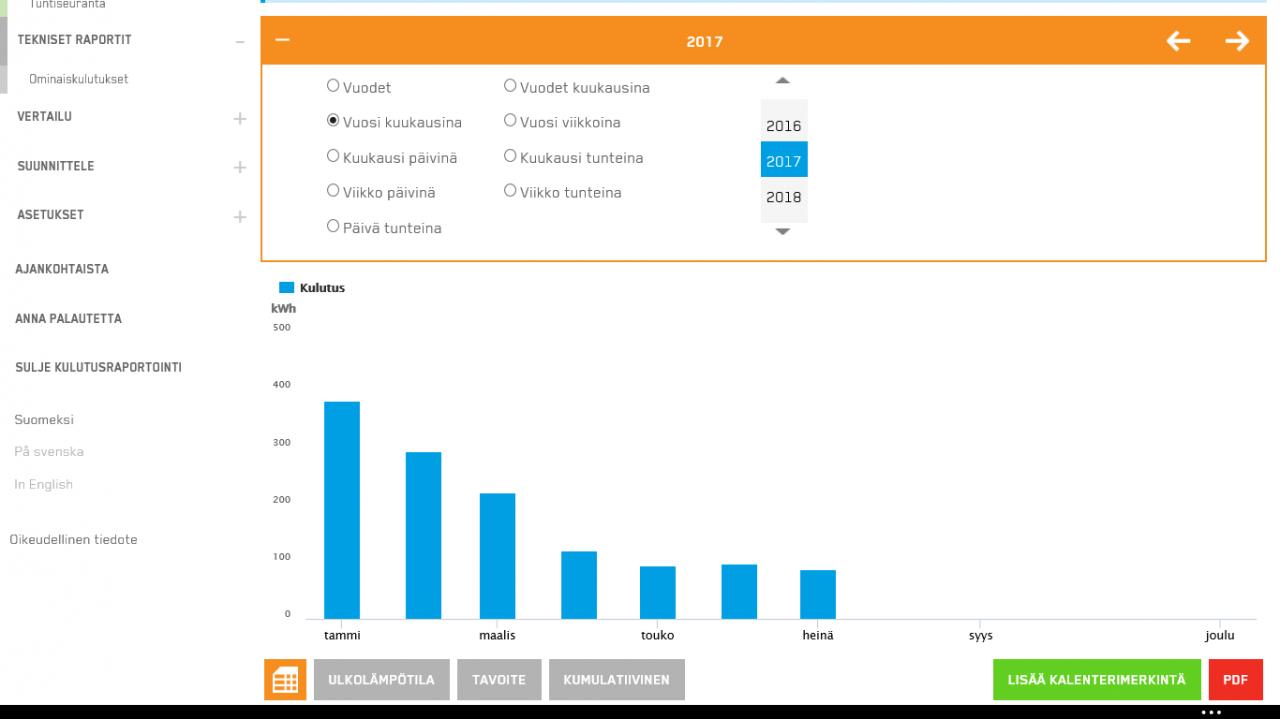1280x719 pixels.
Task: Select Kuukausi tunteina radio option
Action: pyautogui.click(x=510, y=156)
